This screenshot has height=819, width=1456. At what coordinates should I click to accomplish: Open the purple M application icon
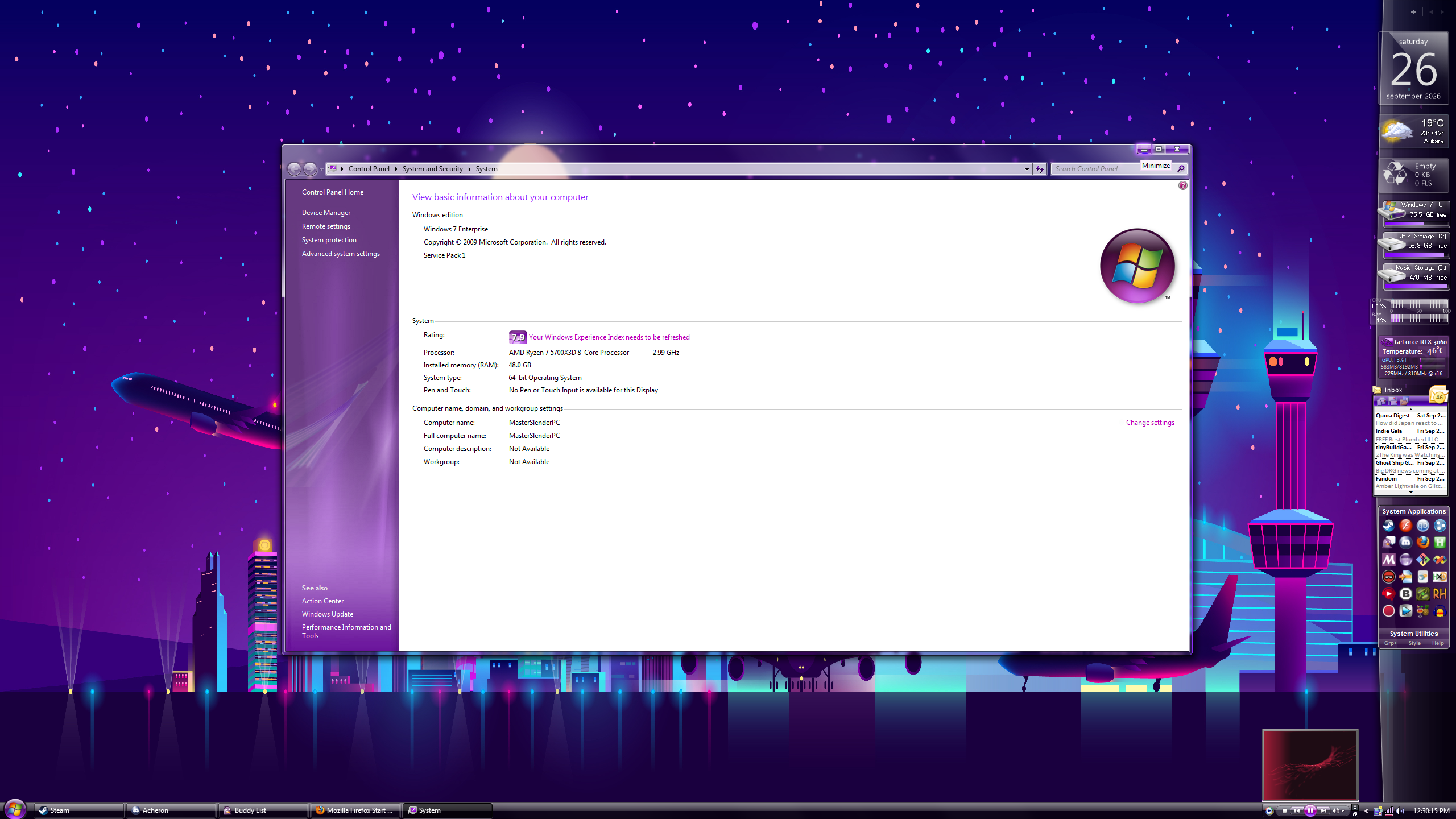[1388, 560]
